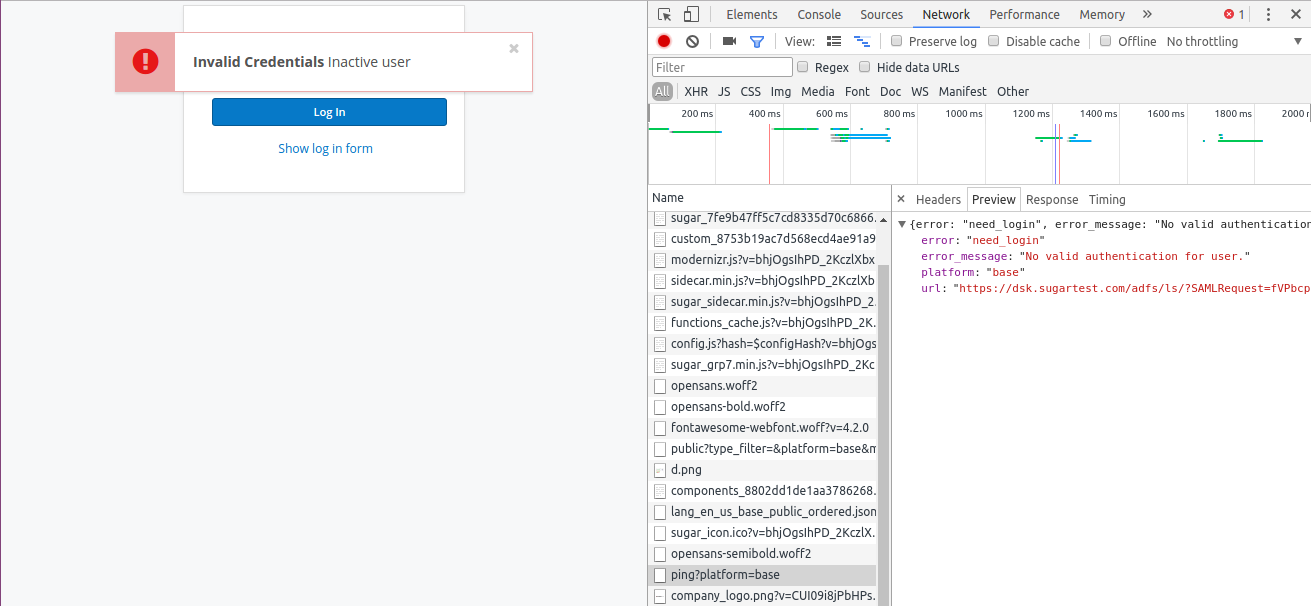Enable the Regex filter checkbox
The width and height of the screenshot is (1311, 606).
pos(802,67)
